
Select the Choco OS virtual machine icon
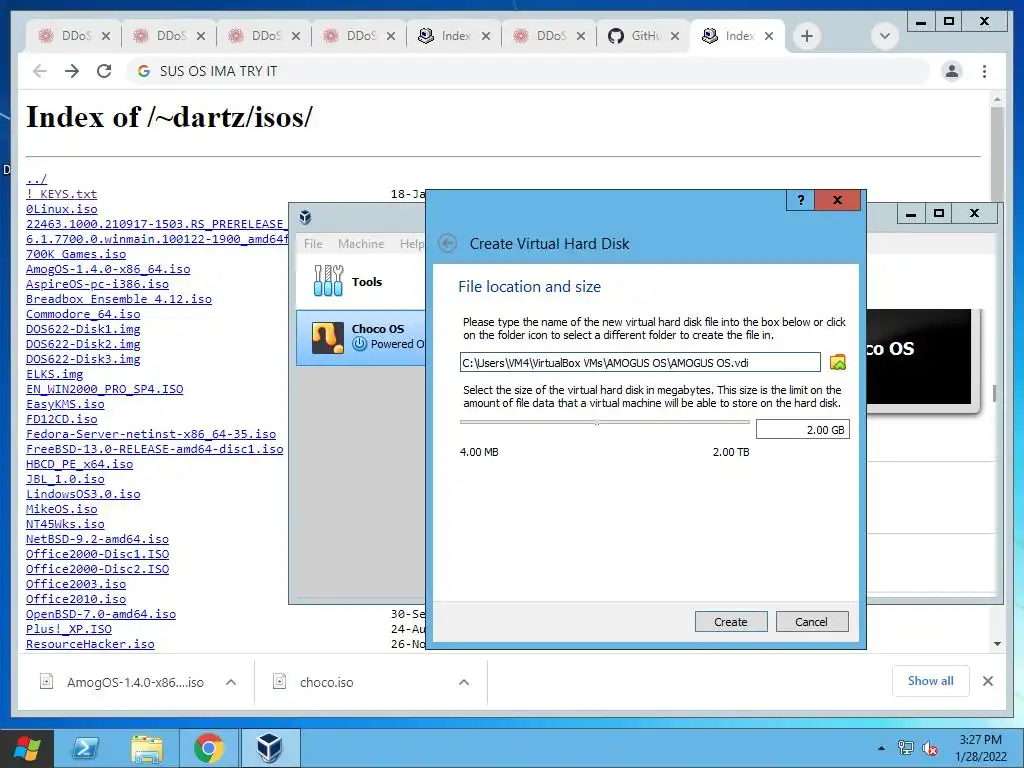(328, 338)
